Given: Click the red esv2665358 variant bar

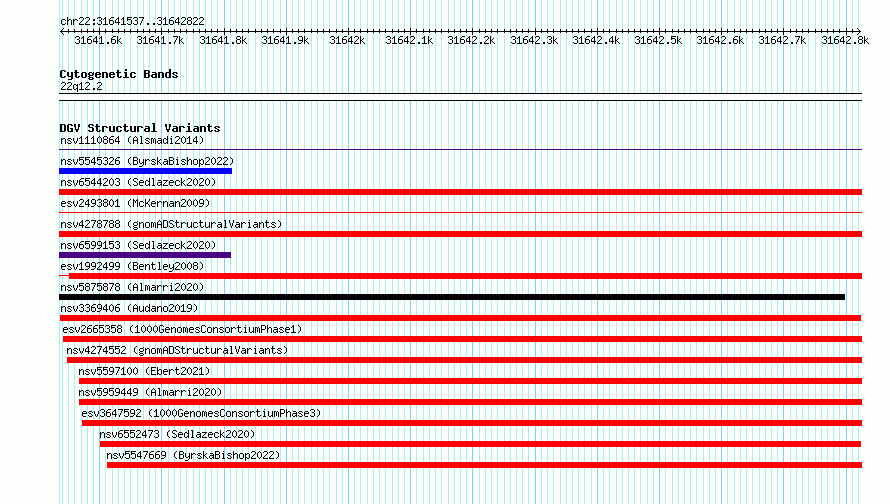Looking at the screenshot, I should (463, 339).
